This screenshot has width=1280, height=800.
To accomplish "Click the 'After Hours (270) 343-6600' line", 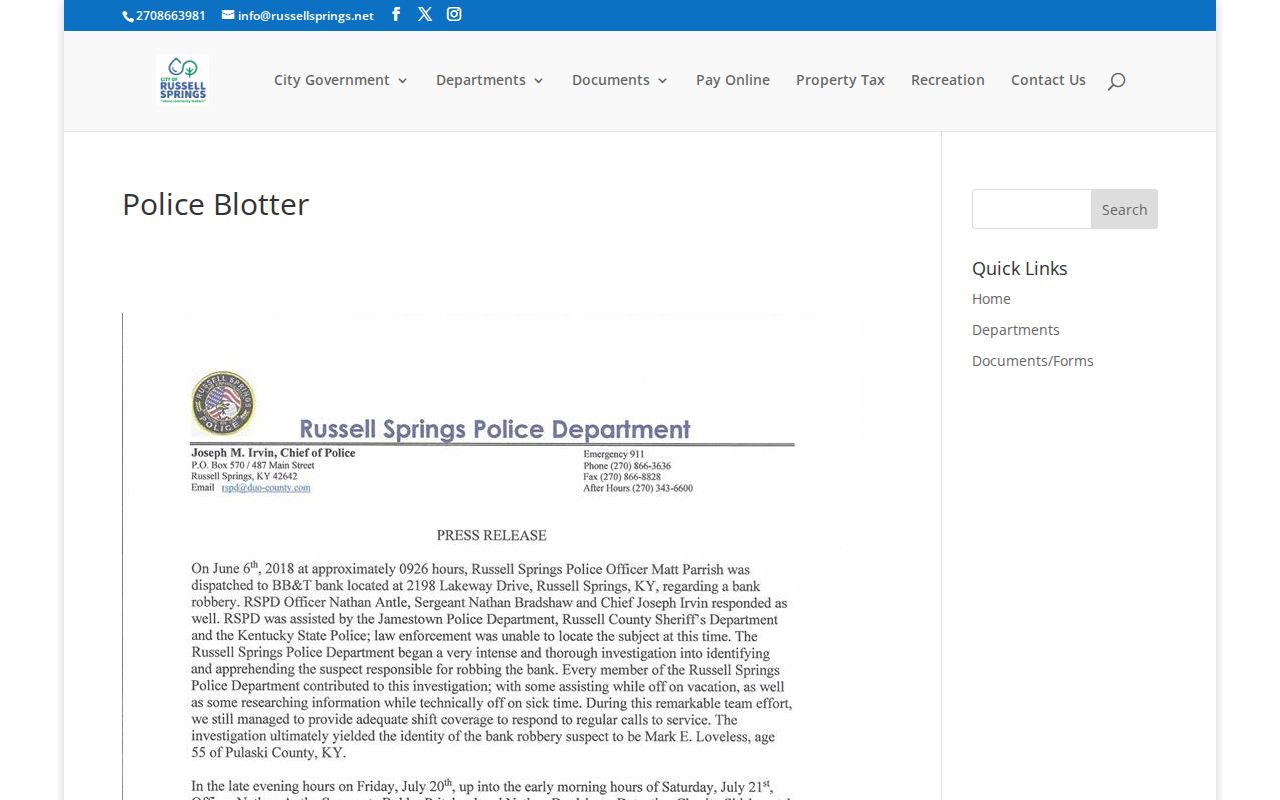I will [638, 488].
